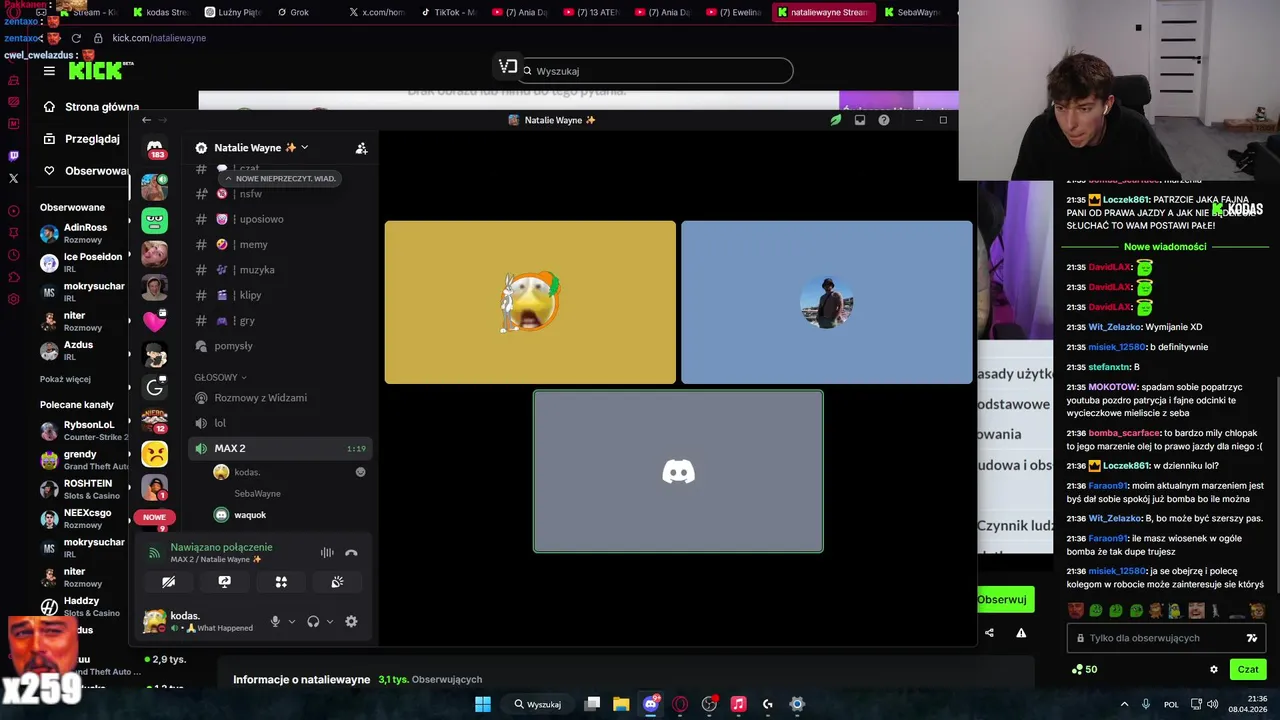The image size is (1280, 720).
Task: Jump to new unread messages pill
Action: tap(280, 179)
